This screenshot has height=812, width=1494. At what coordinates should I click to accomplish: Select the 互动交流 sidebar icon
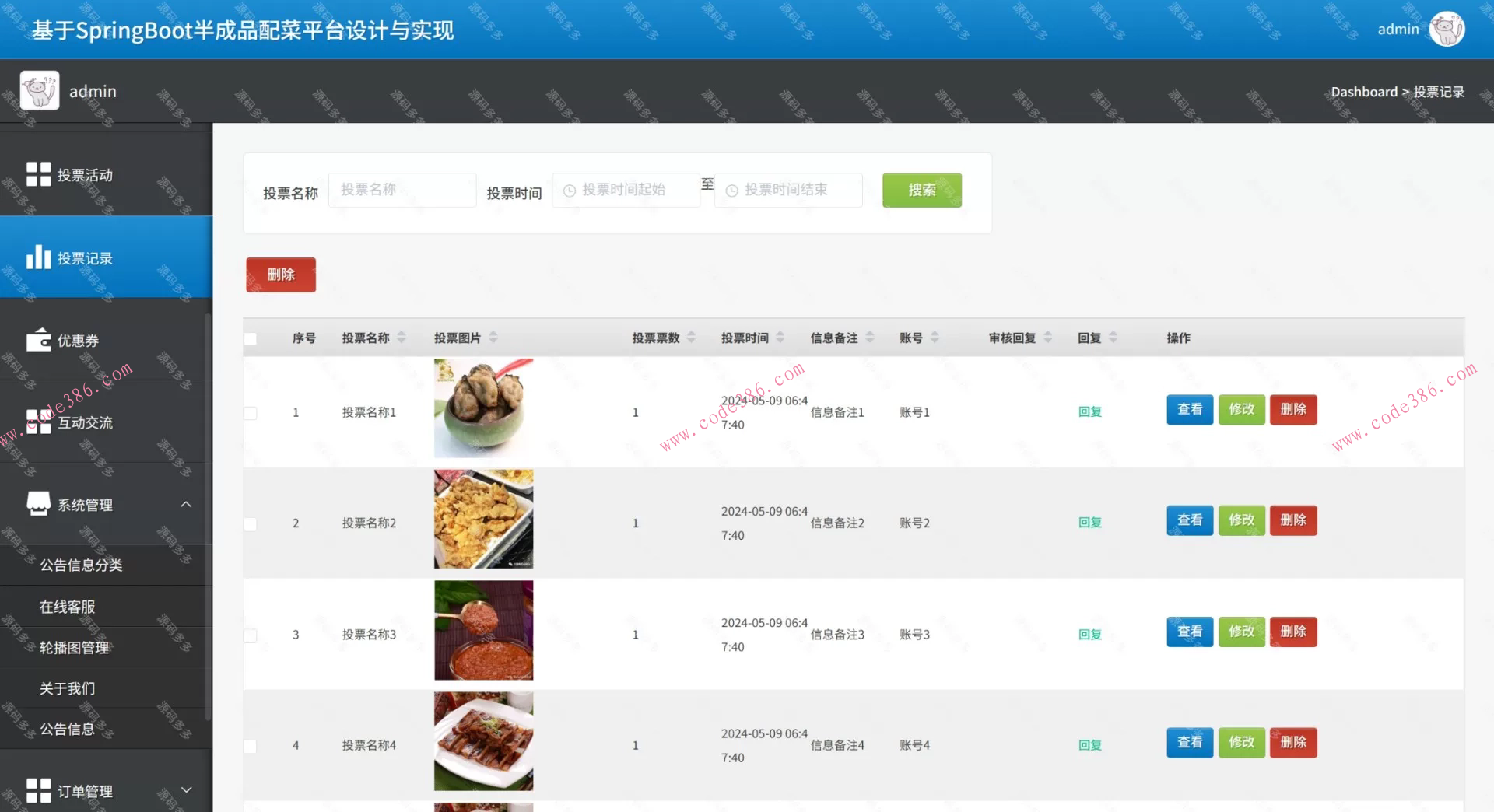coord(39,422)
